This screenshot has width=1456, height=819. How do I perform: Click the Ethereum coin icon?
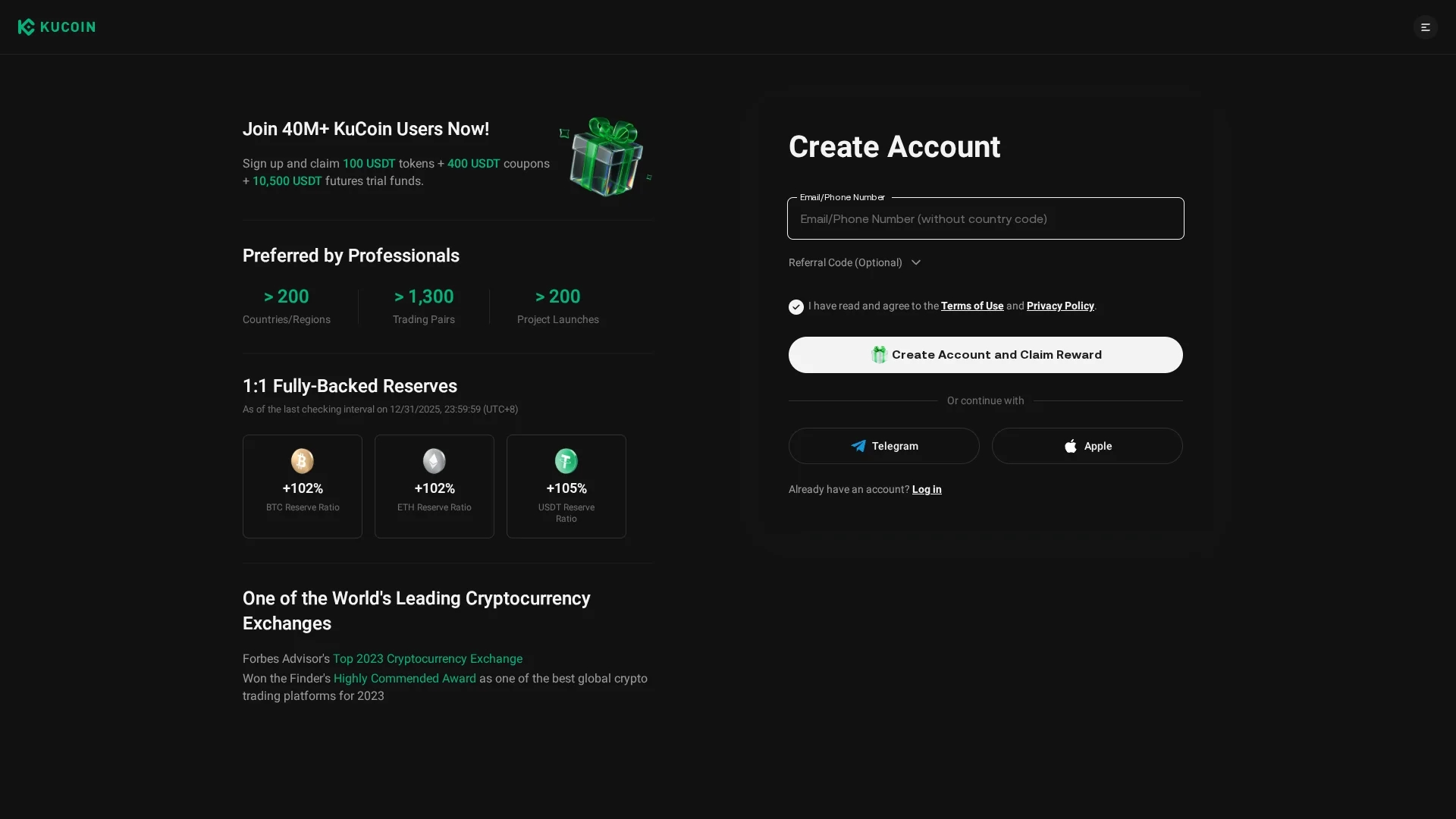[x=435, y=460]
